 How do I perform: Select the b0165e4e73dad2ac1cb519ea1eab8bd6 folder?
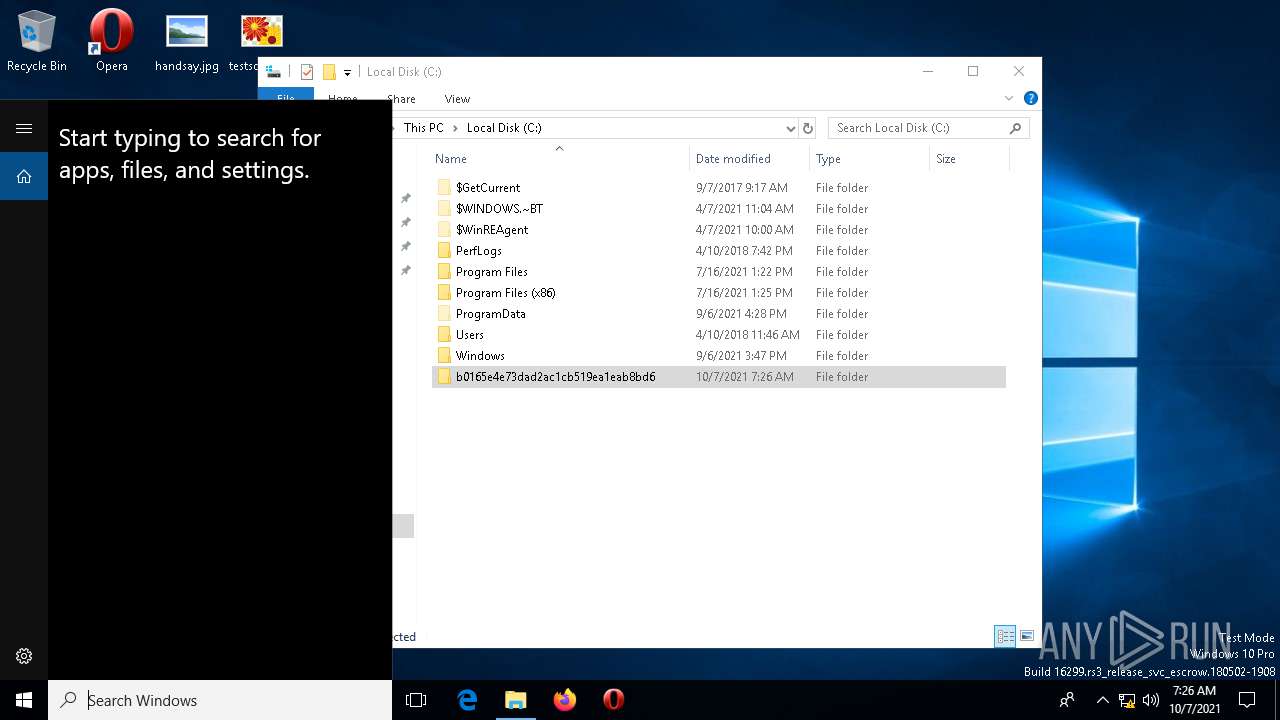718,377
